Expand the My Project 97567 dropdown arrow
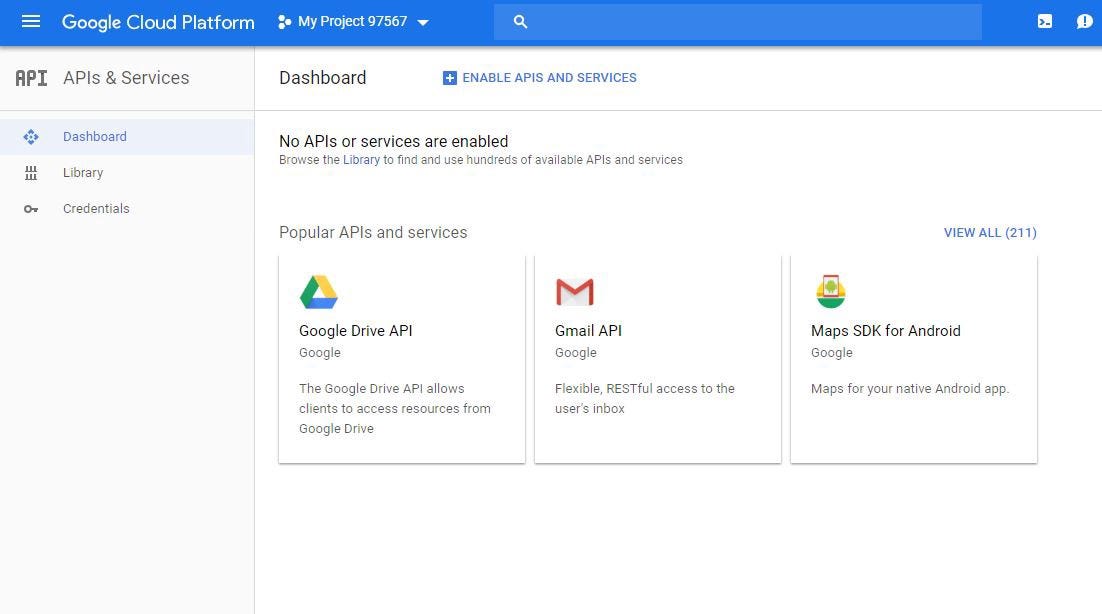The image size is (1102, 614). [x=423, y=22]
